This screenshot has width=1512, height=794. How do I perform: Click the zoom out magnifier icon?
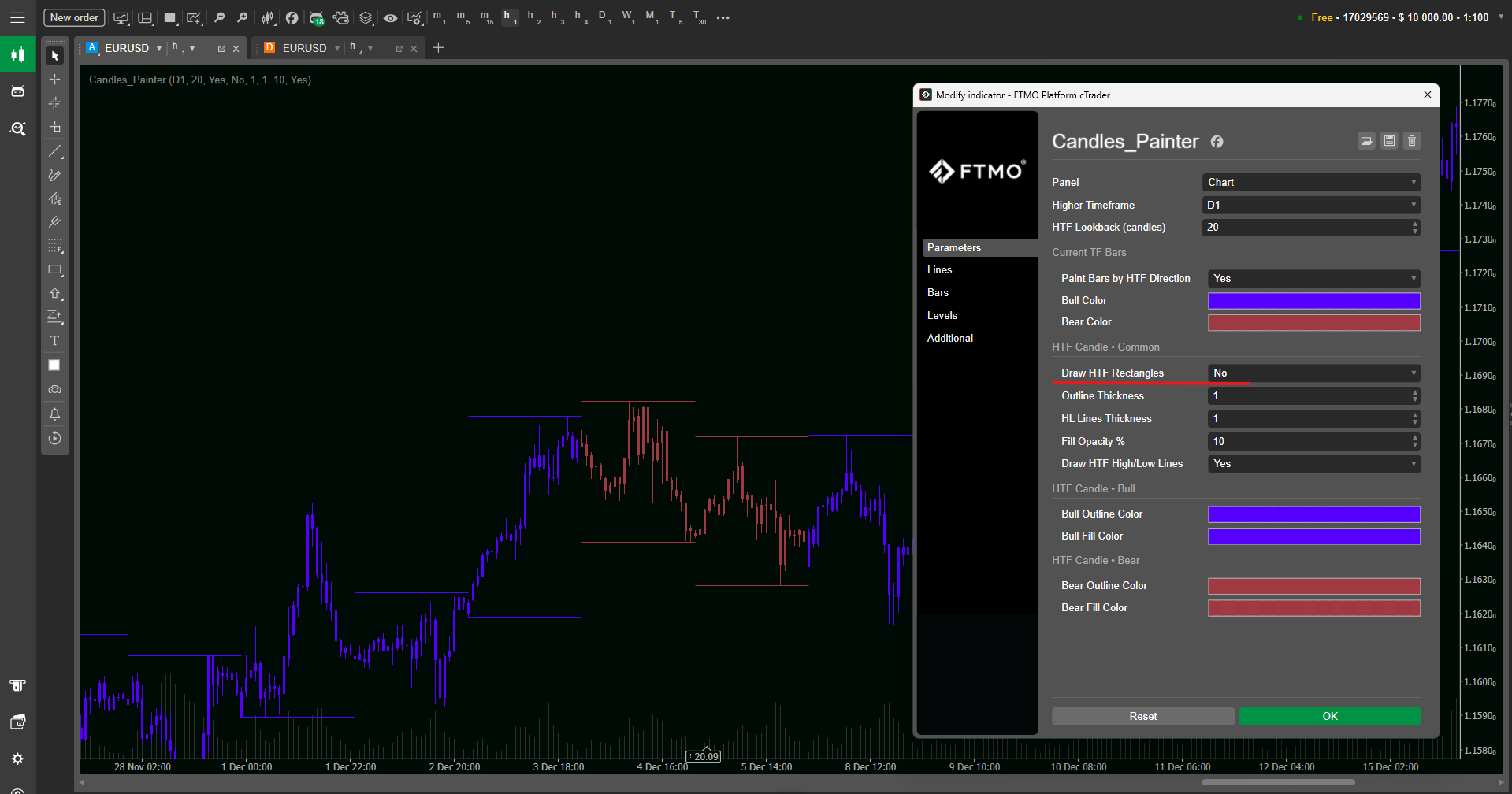coord(220,17)
